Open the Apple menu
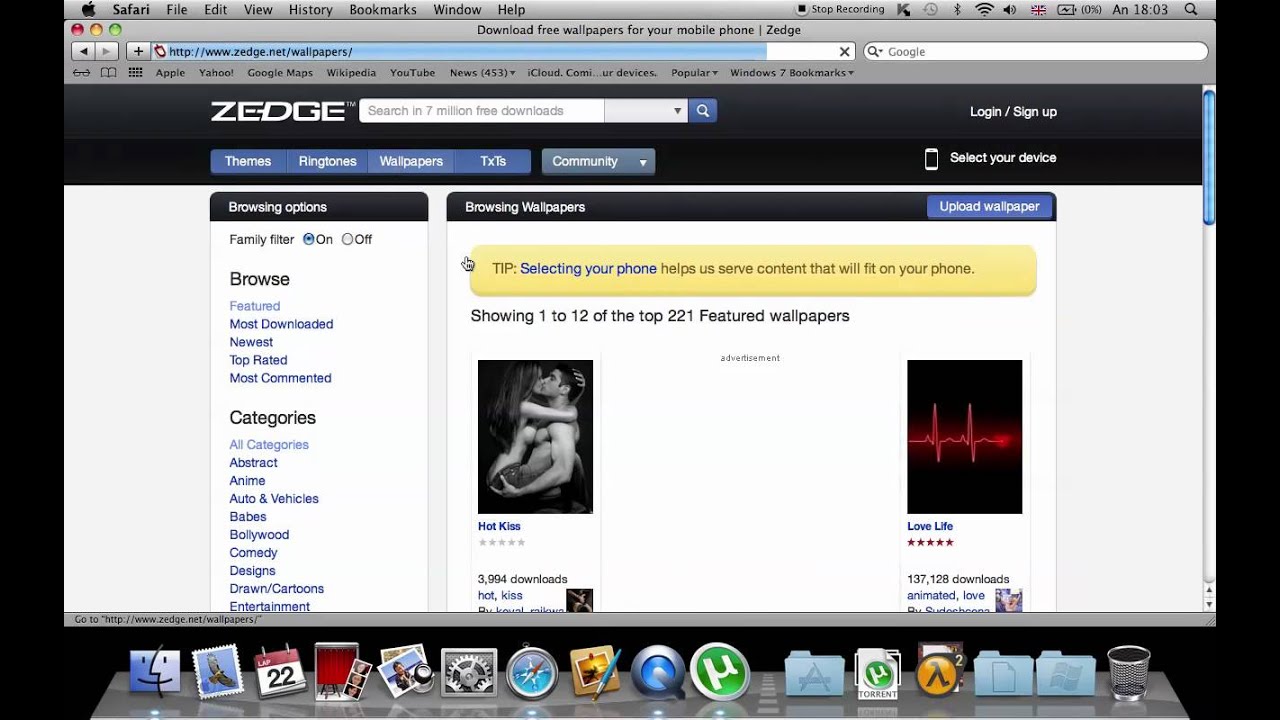The height and width of the screenshot is (720, 1280). [88, 9]
